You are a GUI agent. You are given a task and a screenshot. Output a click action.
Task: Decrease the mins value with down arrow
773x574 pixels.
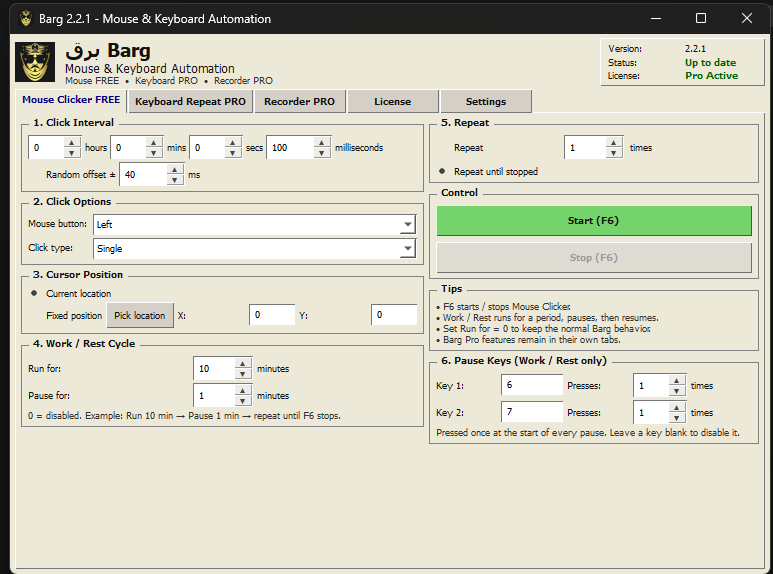point(154,153)
